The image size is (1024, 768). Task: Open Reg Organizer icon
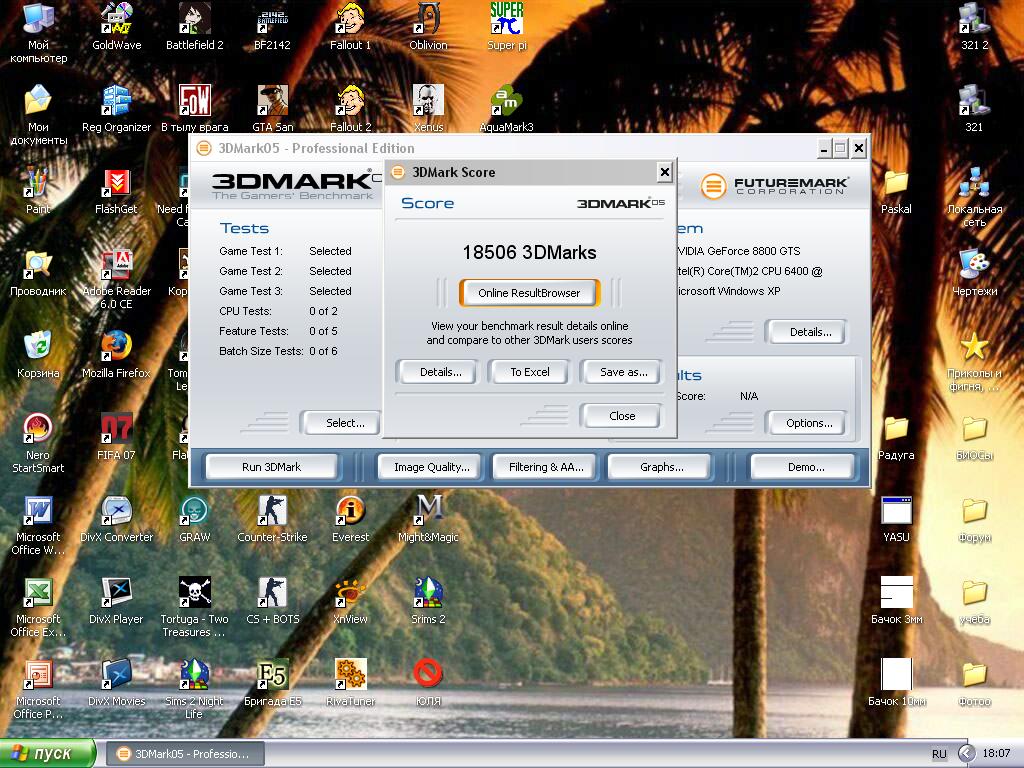116,110
